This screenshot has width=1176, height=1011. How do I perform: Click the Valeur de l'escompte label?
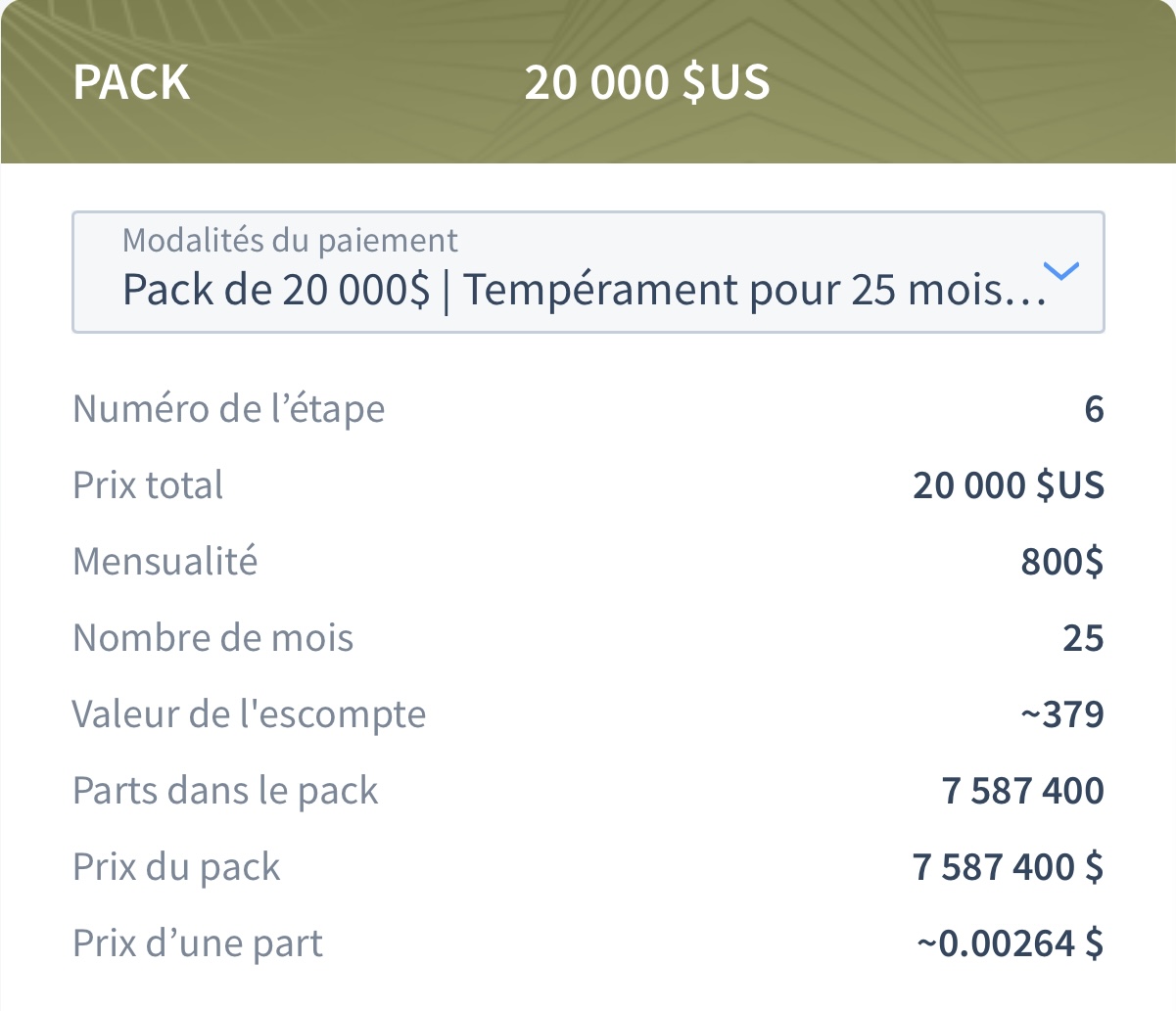click(250, 714)
